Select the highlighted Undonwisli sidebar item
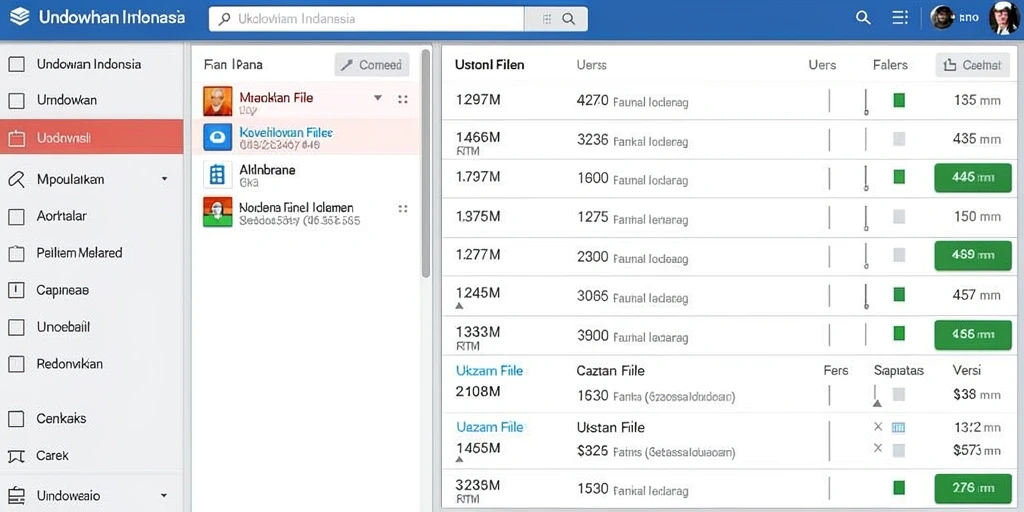This screenshot has height=512, width=1024. click(91, 137)
